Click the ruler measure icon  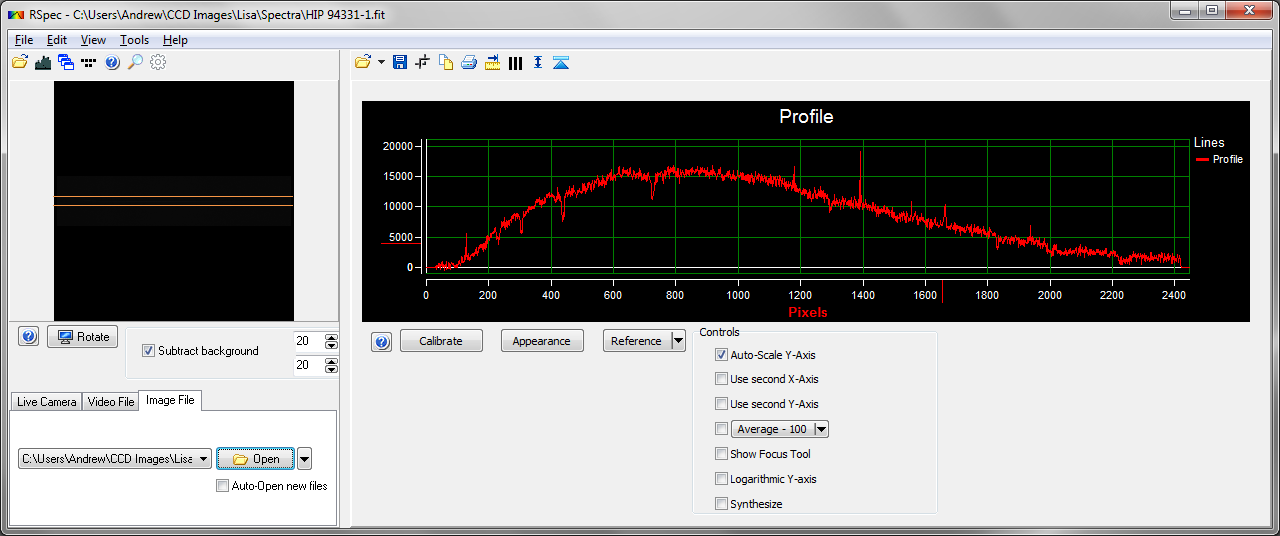point(492,63)
